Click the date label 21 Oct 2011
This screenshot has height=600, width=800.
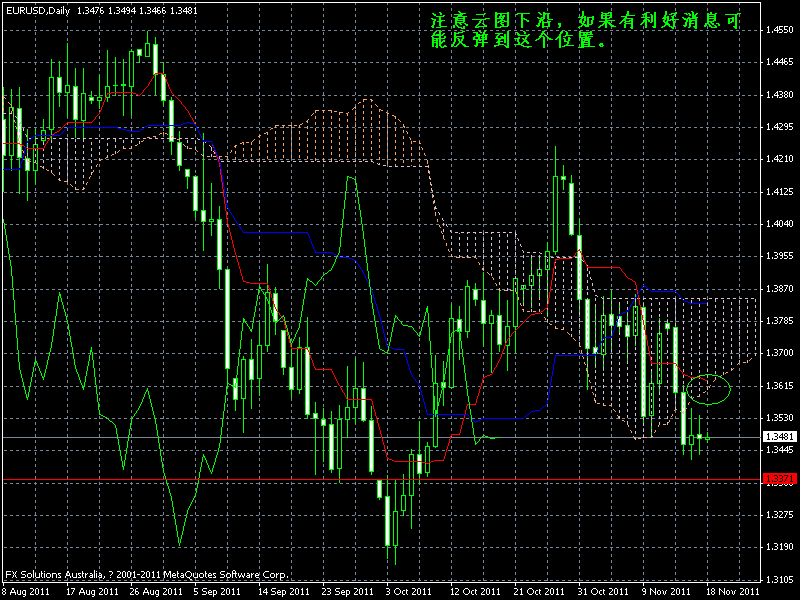(539, 592)
